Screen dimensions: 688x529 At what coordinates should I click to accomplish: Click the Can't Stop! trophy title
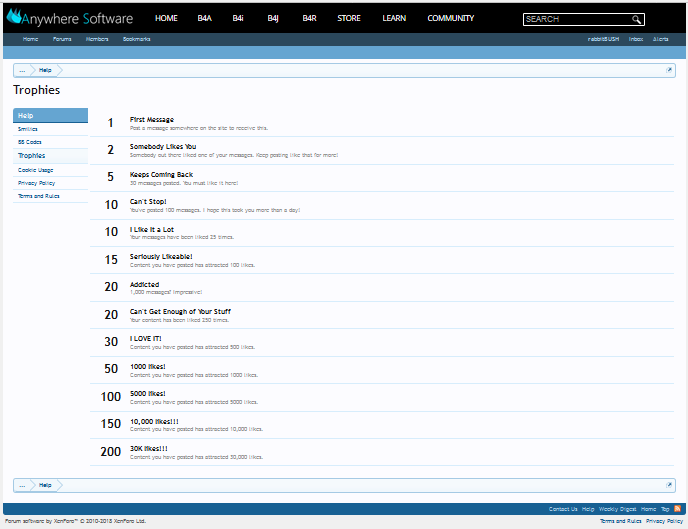[x=148, y=202]
